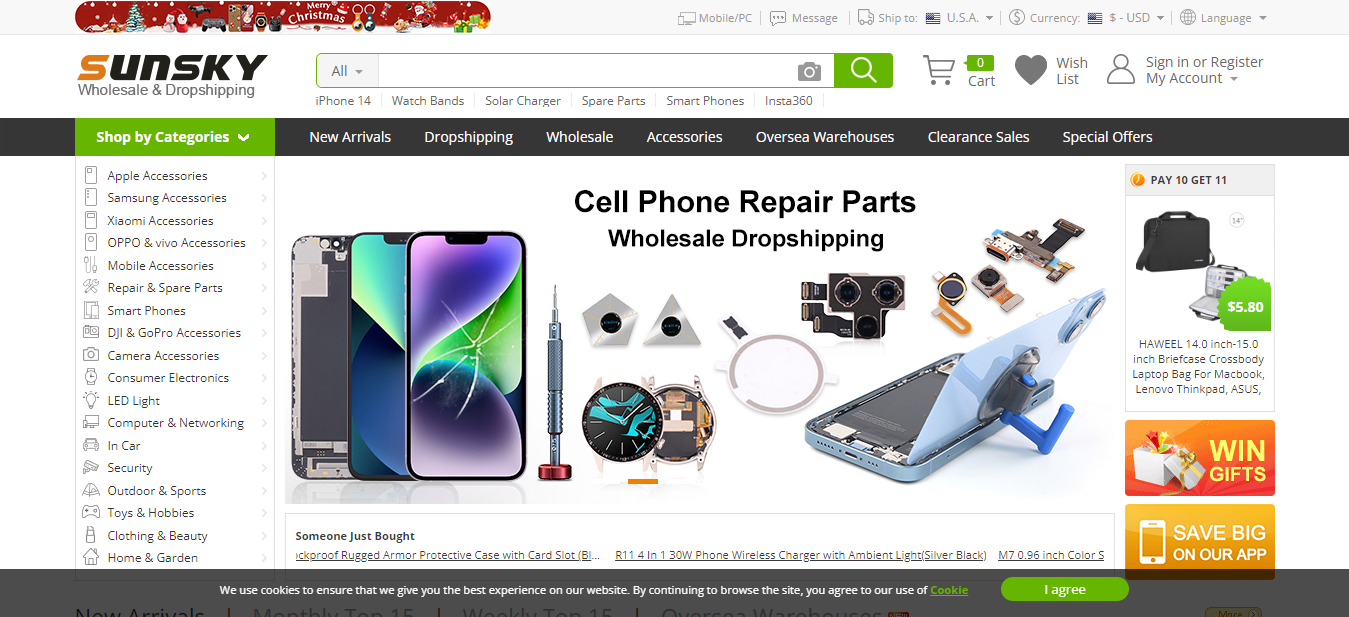Expand Shop by Categories menu
The width and height of the screenshot is (1349, 617).
coord(174,137)
